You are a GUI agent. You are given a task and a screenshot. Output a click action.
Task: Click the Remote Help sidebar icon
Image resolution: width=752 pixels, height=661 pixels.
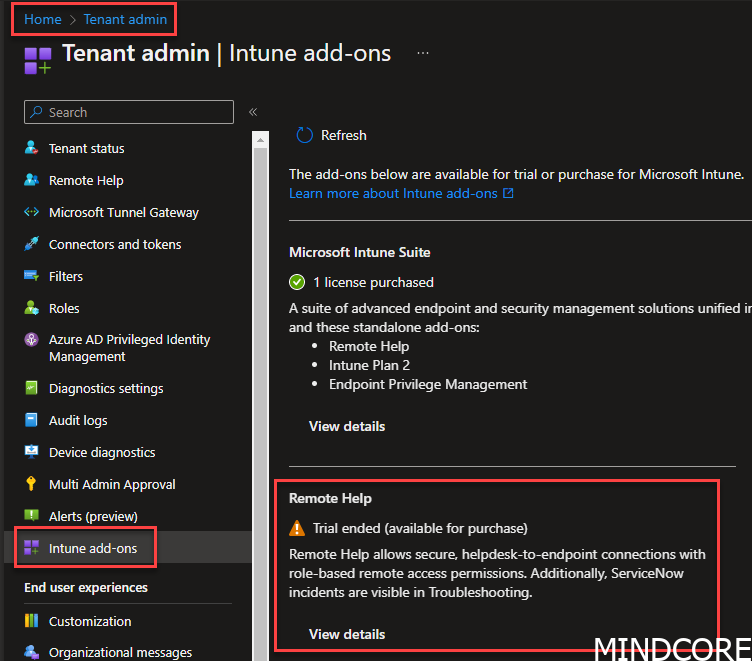tap(31, 180)
